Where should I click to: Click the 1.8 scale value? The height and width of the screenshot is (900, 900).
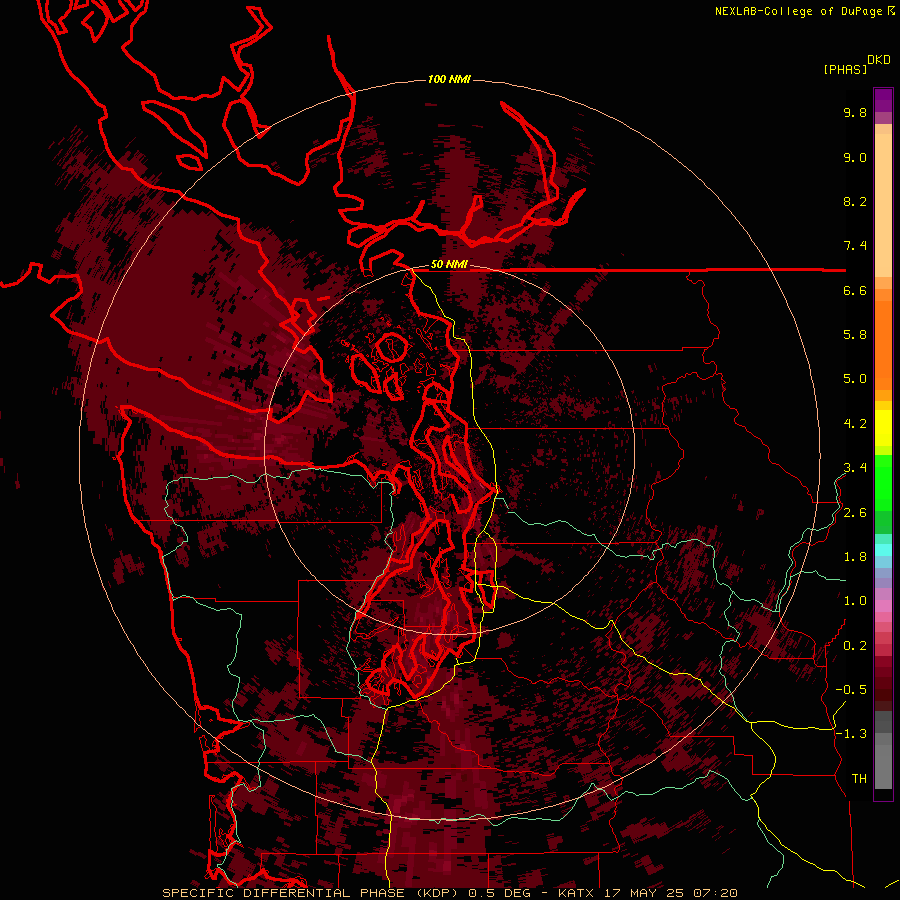pyautogui.click(x=855, y=557)
